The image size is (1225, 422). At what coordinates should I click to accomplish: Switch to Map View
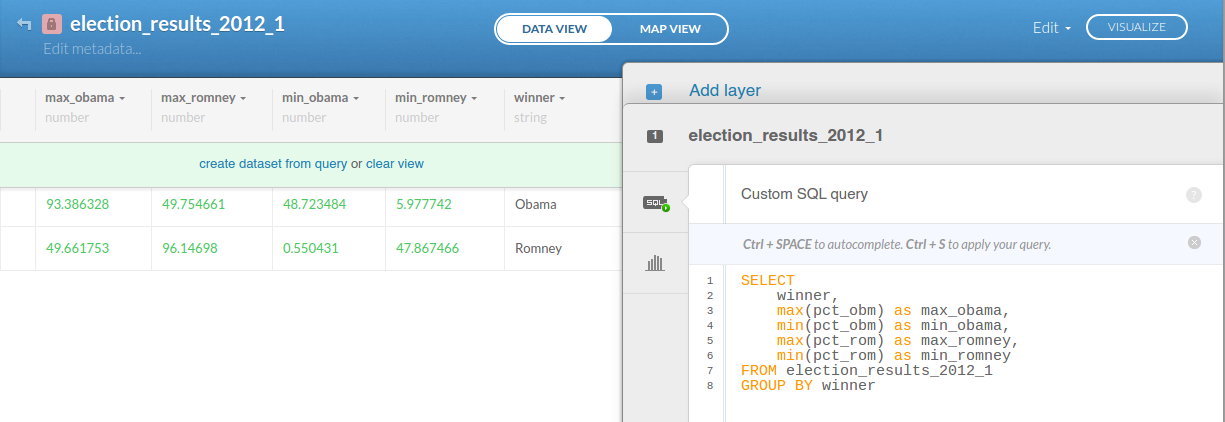670,29
